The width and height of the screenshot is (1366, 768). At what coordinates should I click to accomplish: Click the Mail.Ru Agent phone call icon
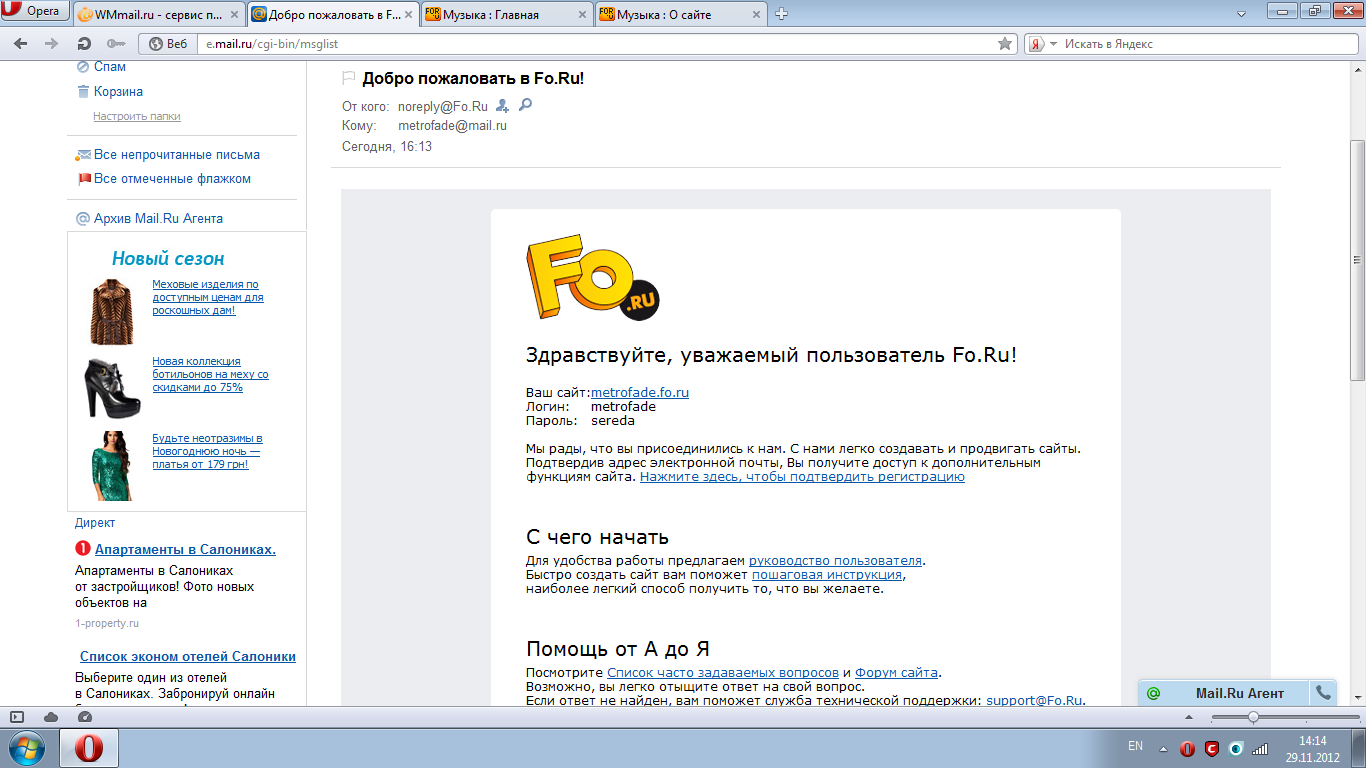click(x=1324, y=693)
